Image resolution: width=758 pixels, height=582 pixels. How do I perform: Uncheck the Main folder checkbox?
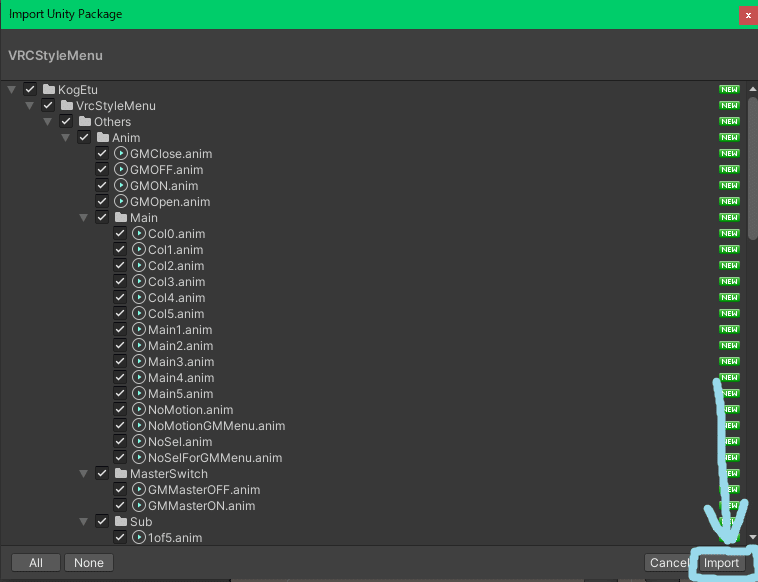(x=102, y=218)
